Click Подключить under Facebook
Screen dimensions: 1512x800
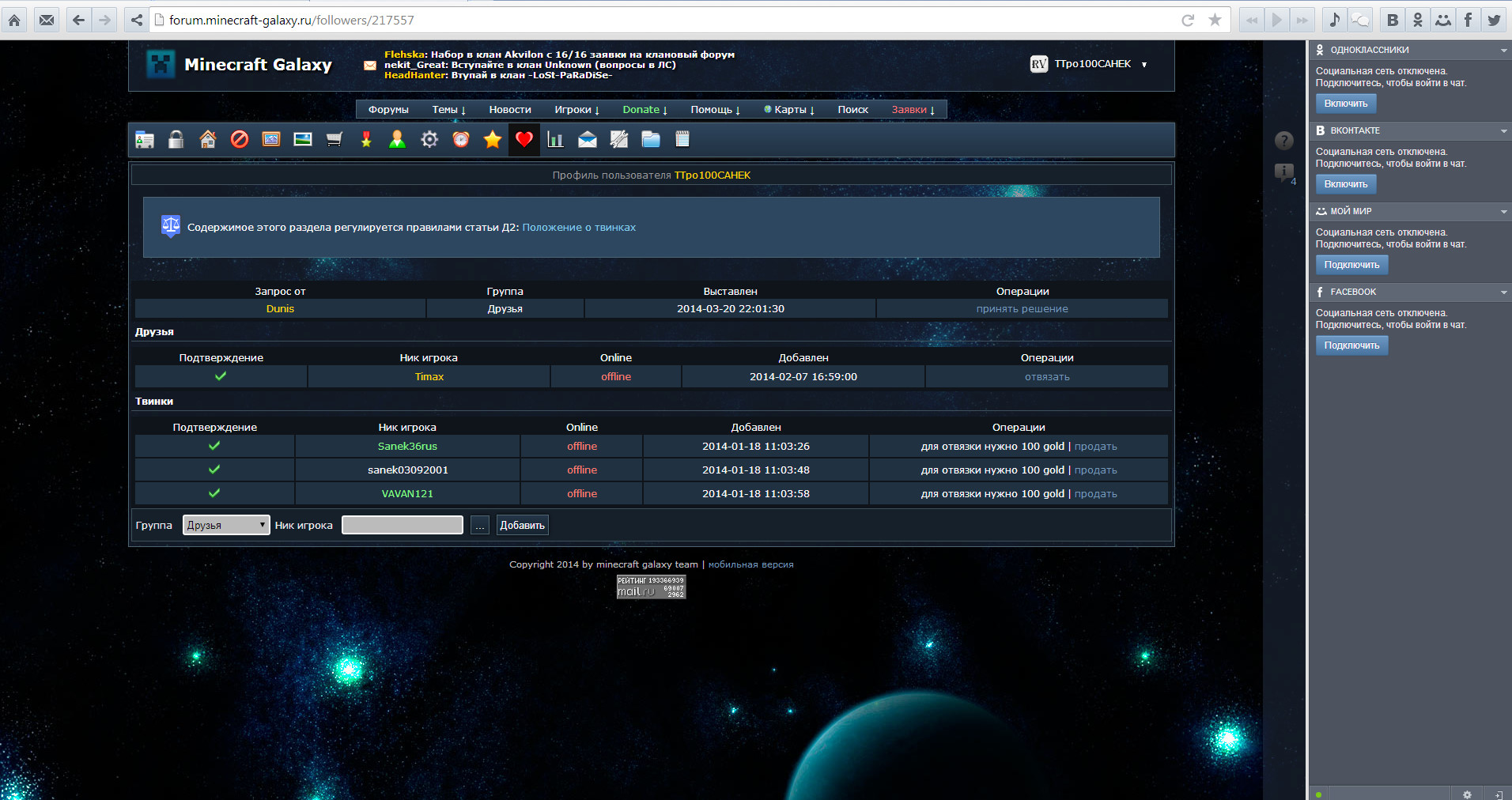tap(1351, 345)
